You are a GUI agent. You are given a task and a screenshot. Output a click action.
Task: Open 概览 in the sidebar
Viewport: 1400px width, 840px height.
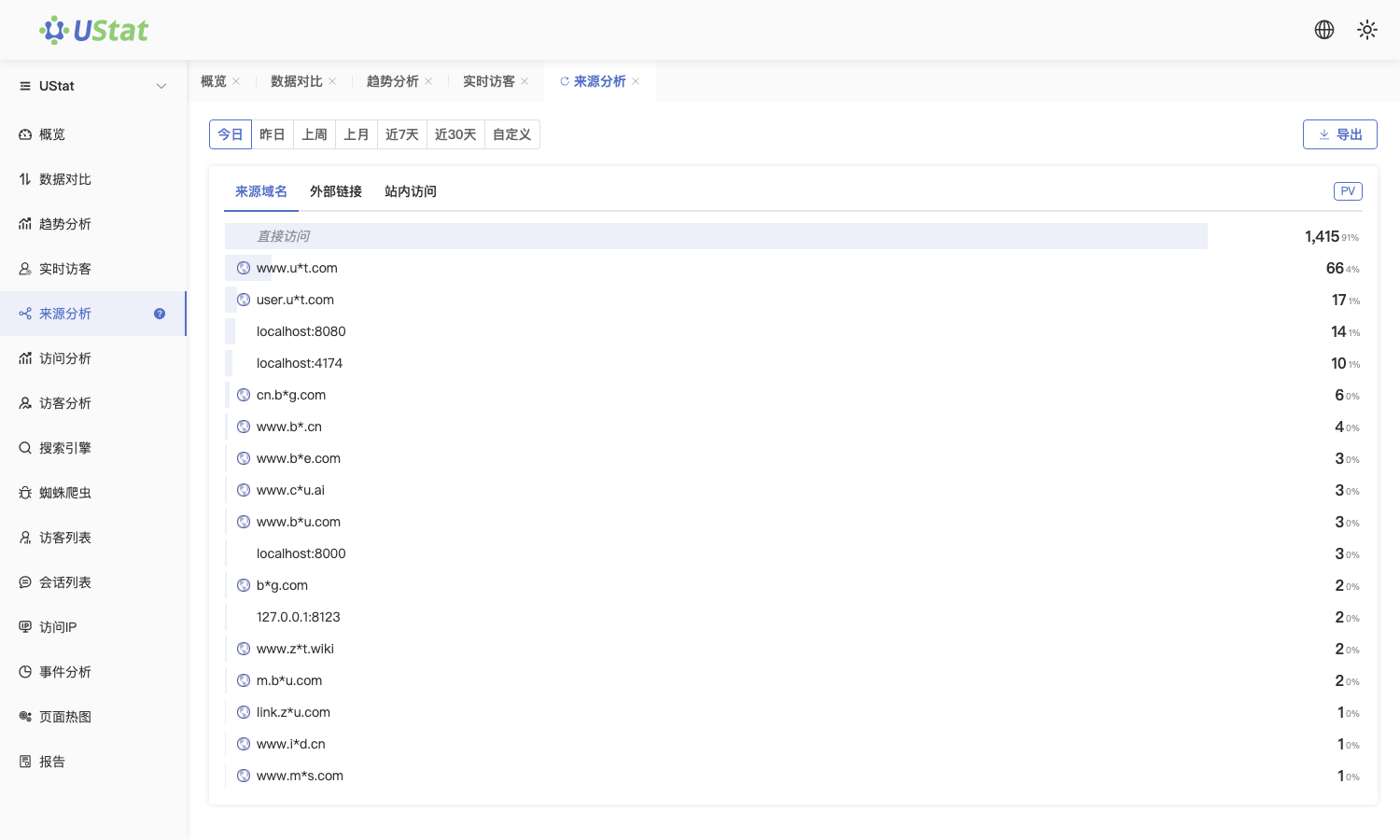click(93, 134)
